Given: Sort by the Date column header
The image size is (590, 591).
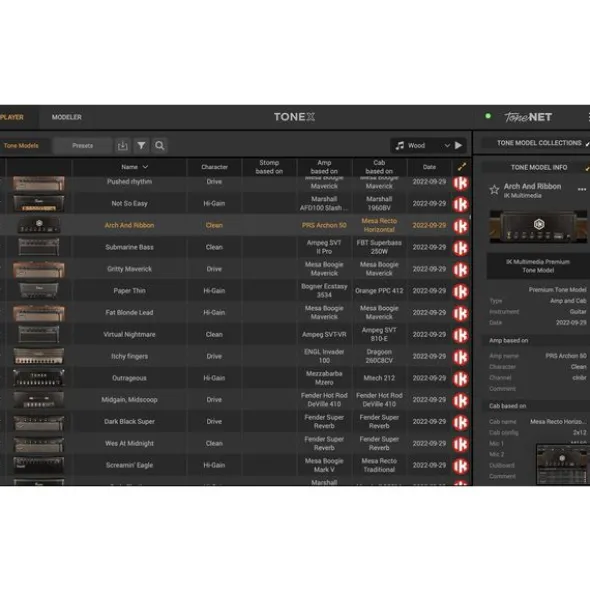Looking at the screenshot, I should click(429, 167).
